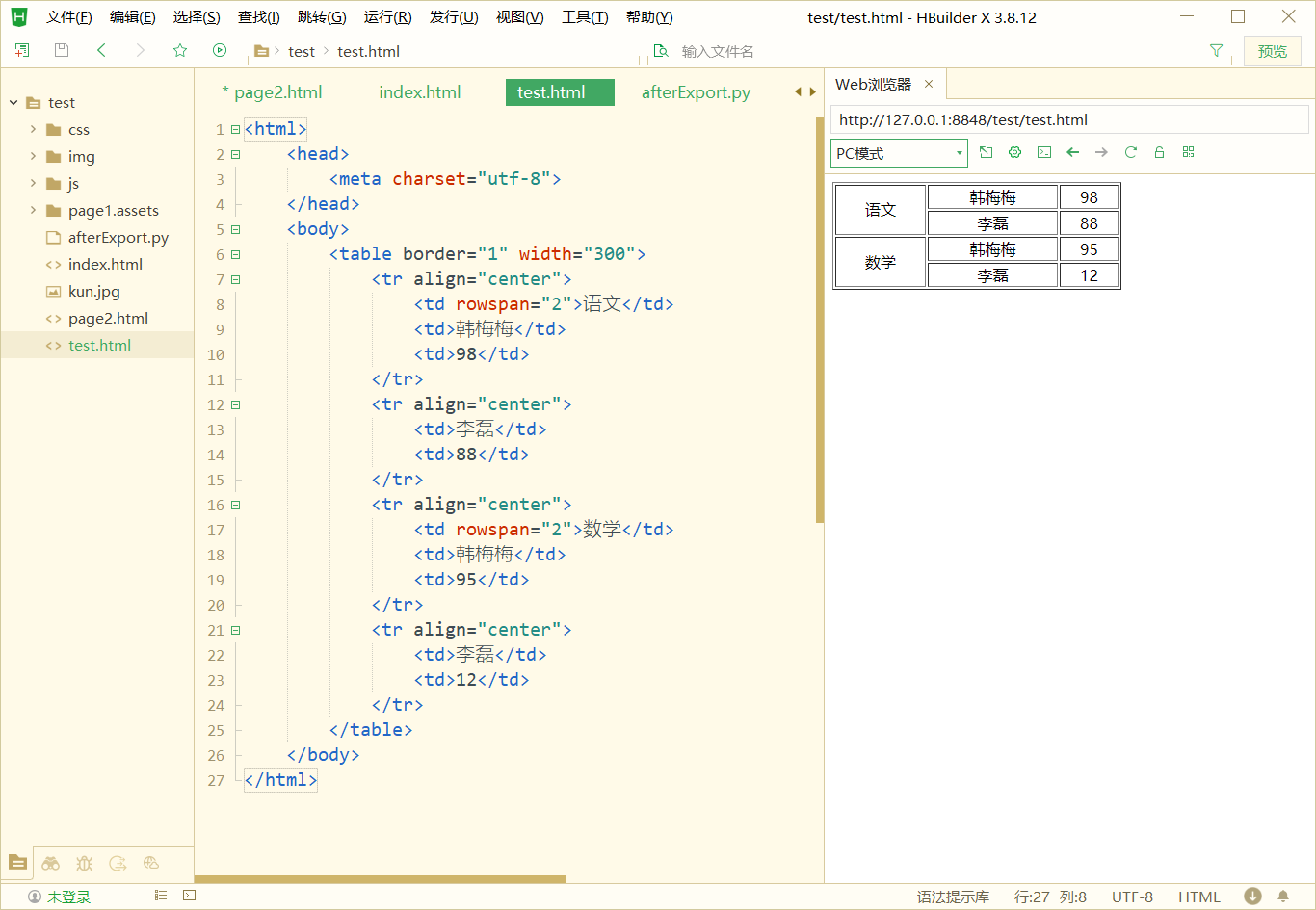Expand the img folder
The width and height of the screenshot is (1316, 910).
tap(33, 156)
